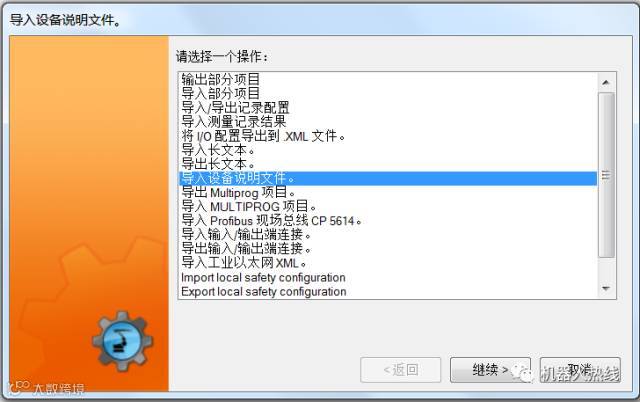Click the 继续 > button
Viewport: 640px width, 402px height.
(x=490, y=370)
